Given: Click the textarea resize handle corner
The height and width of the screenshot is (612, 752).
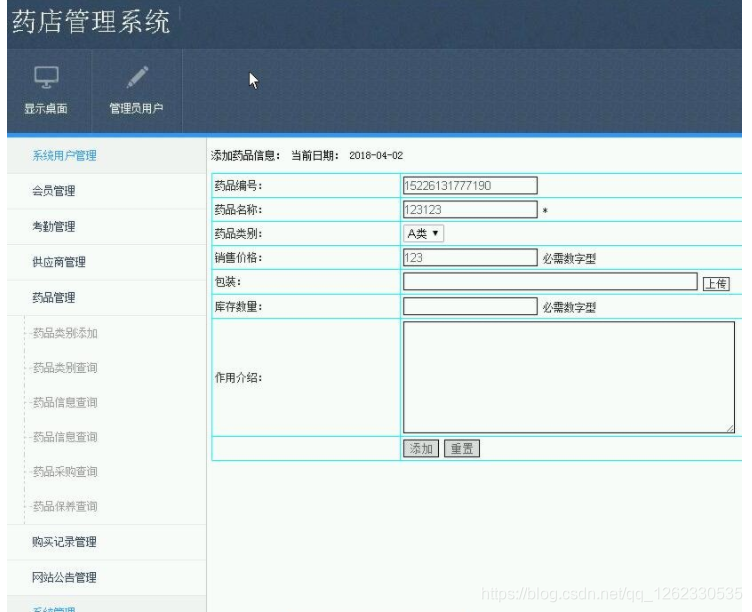Looking at the screenshot, I should [730, 428].
